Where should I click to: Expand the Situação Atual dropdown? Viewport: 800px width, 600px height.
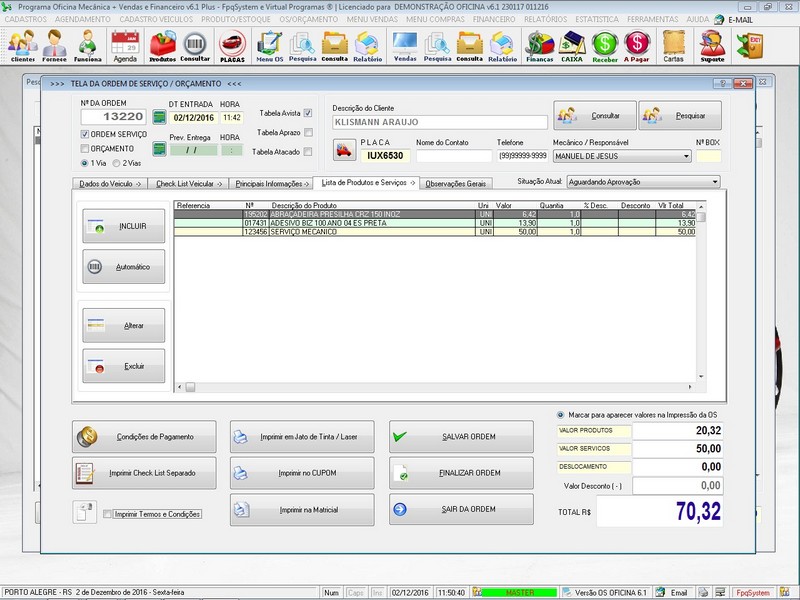(715, 182)
